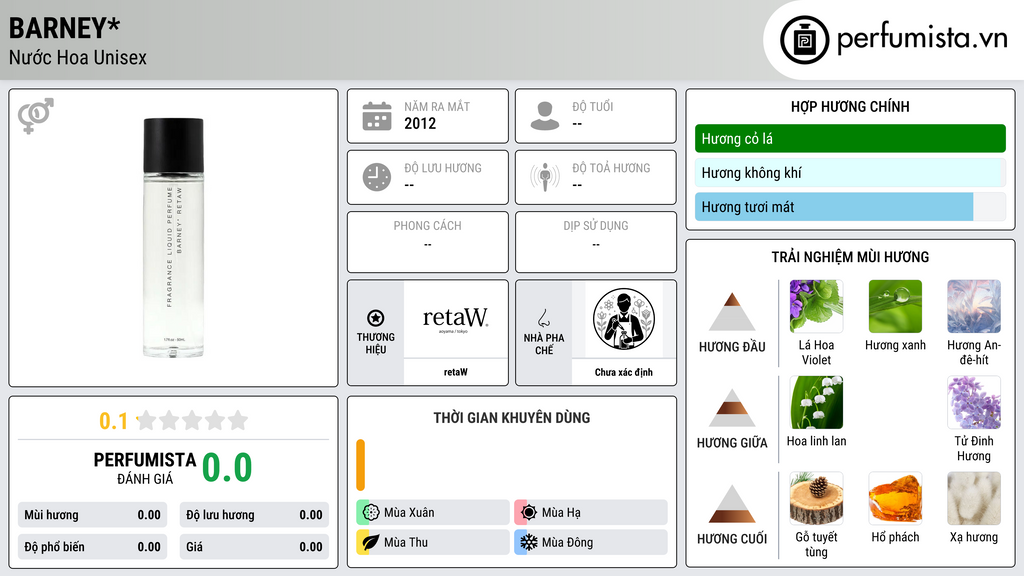Viewport: 1024px width, 576px height.
Task: Open the Hoa linh lan note image
Action: pyautogui.click(x=816, y=402)
